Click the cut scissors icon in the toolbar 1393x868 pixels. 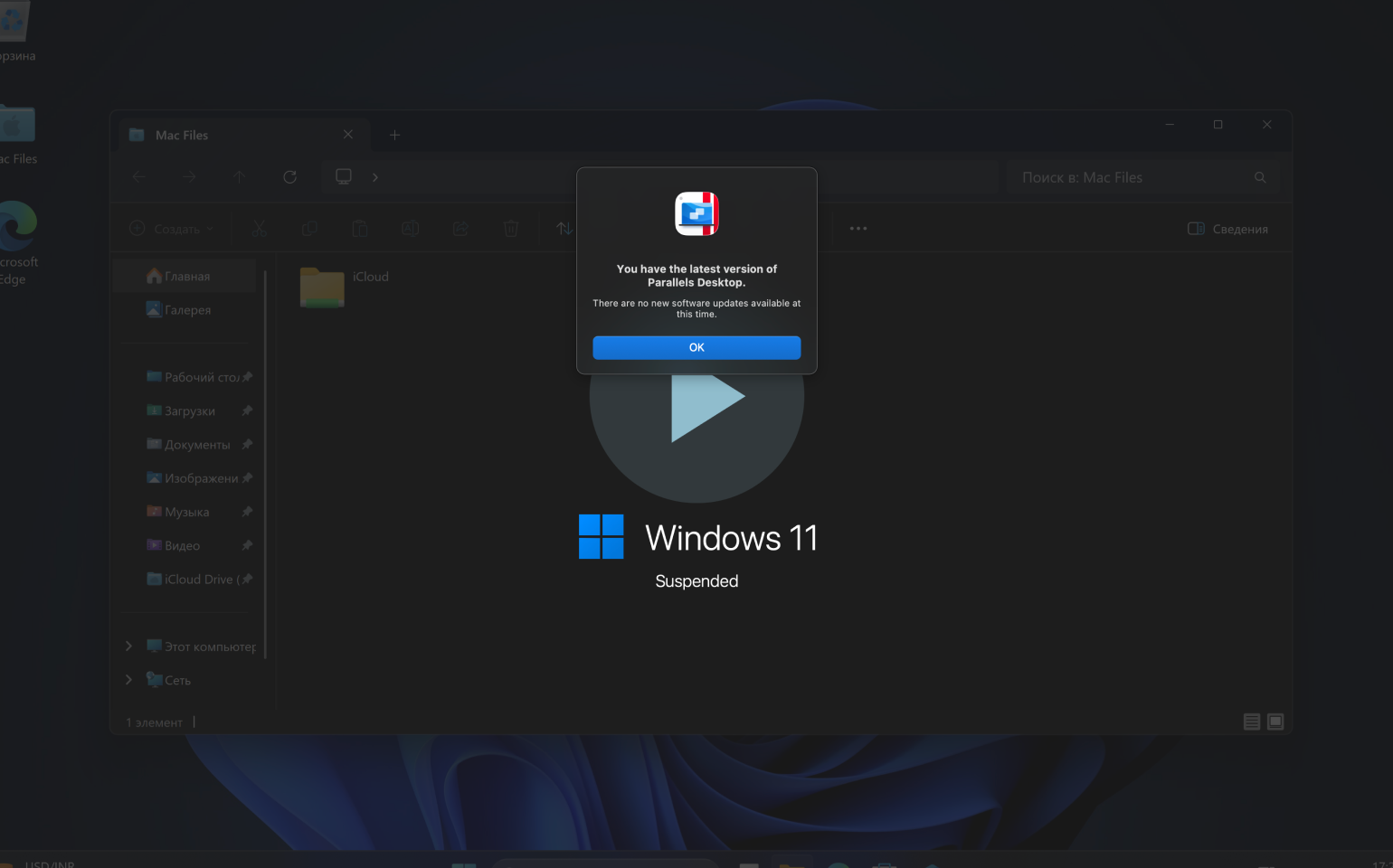(260, 229)
